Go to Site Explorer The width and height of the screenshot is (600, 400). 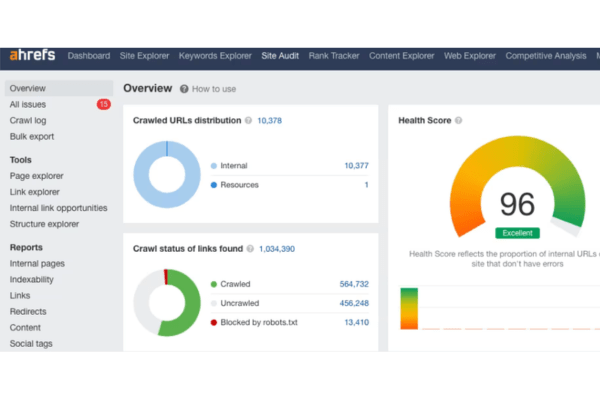(x=144, y=56)
